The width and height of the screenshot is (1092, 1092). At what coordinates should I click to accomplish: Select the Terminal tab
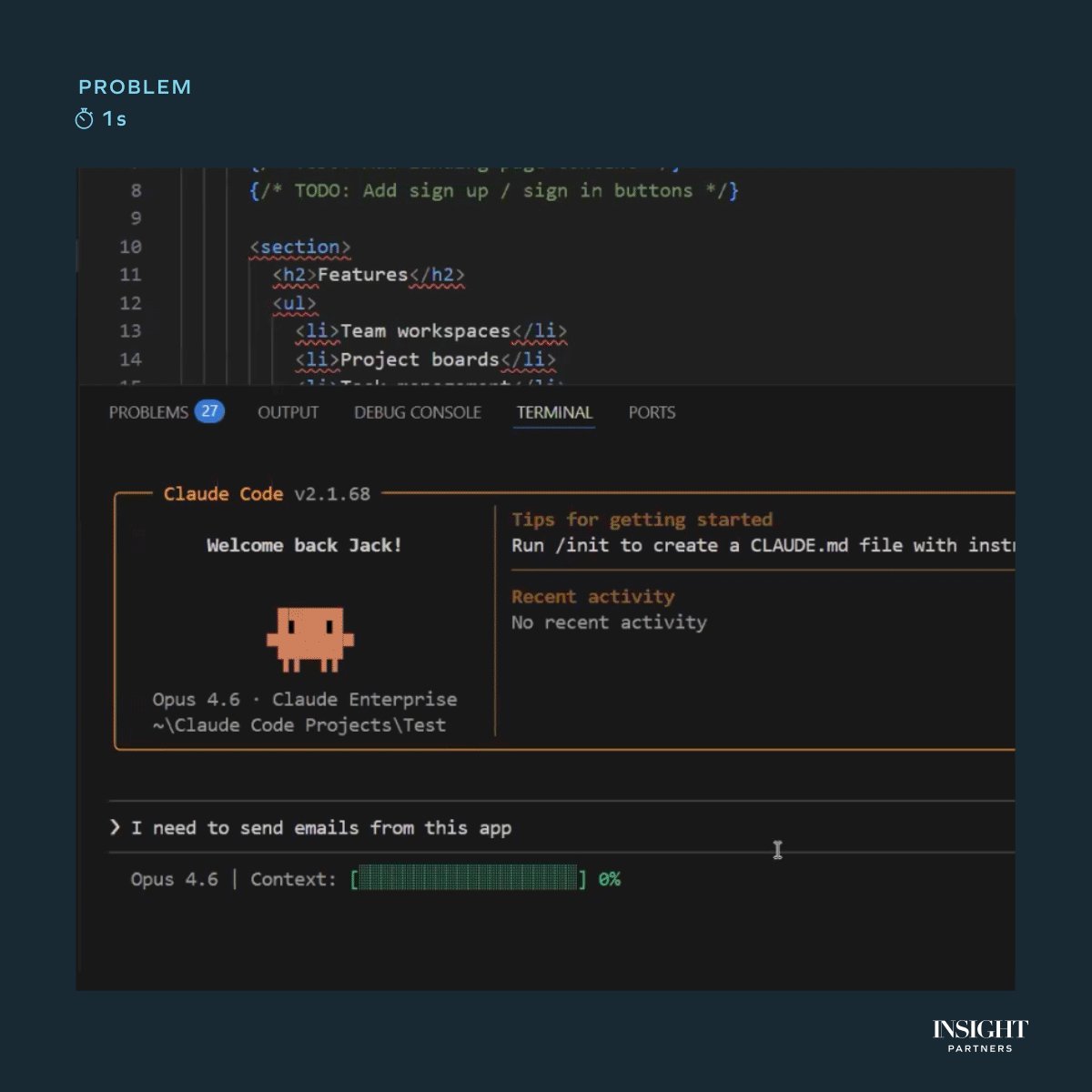click(x=554, y=412)
